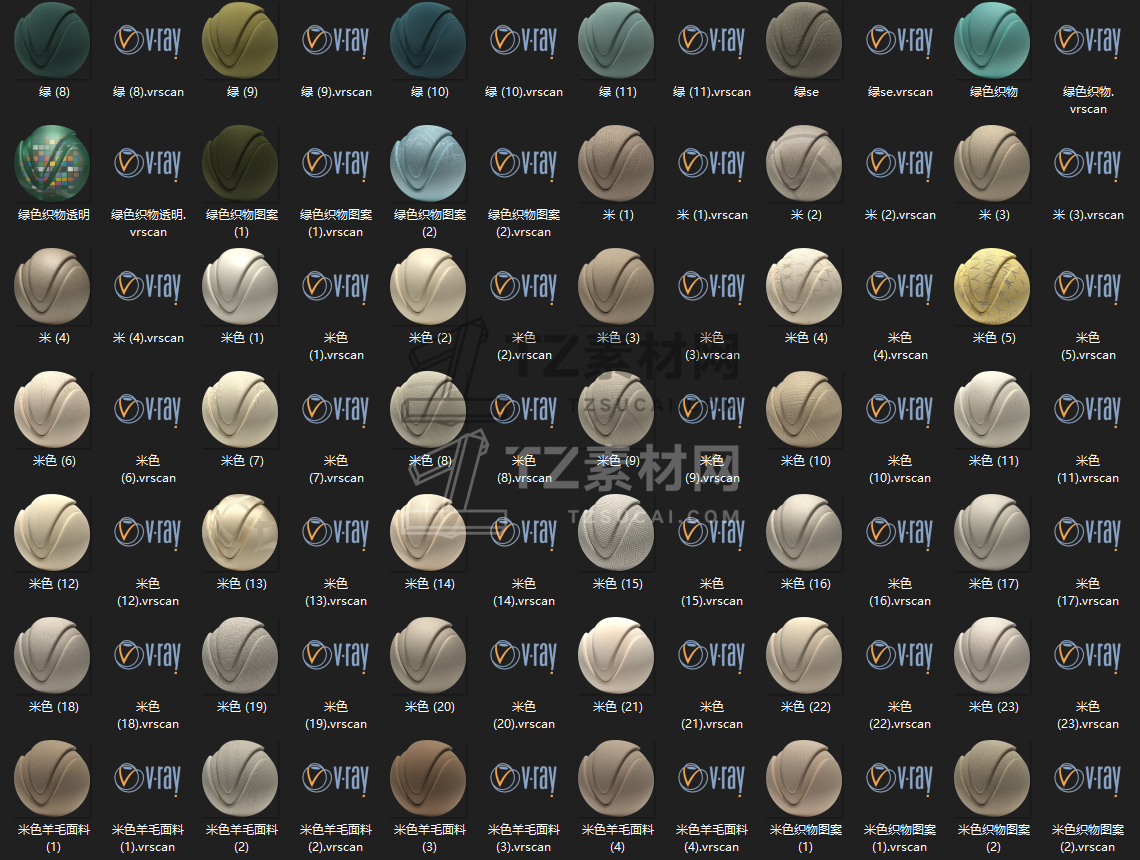Viewport: 1140px width, 860px height.
Task: Open the 米 (3).vrscan file icon
Action: (x=1088, y=163)
